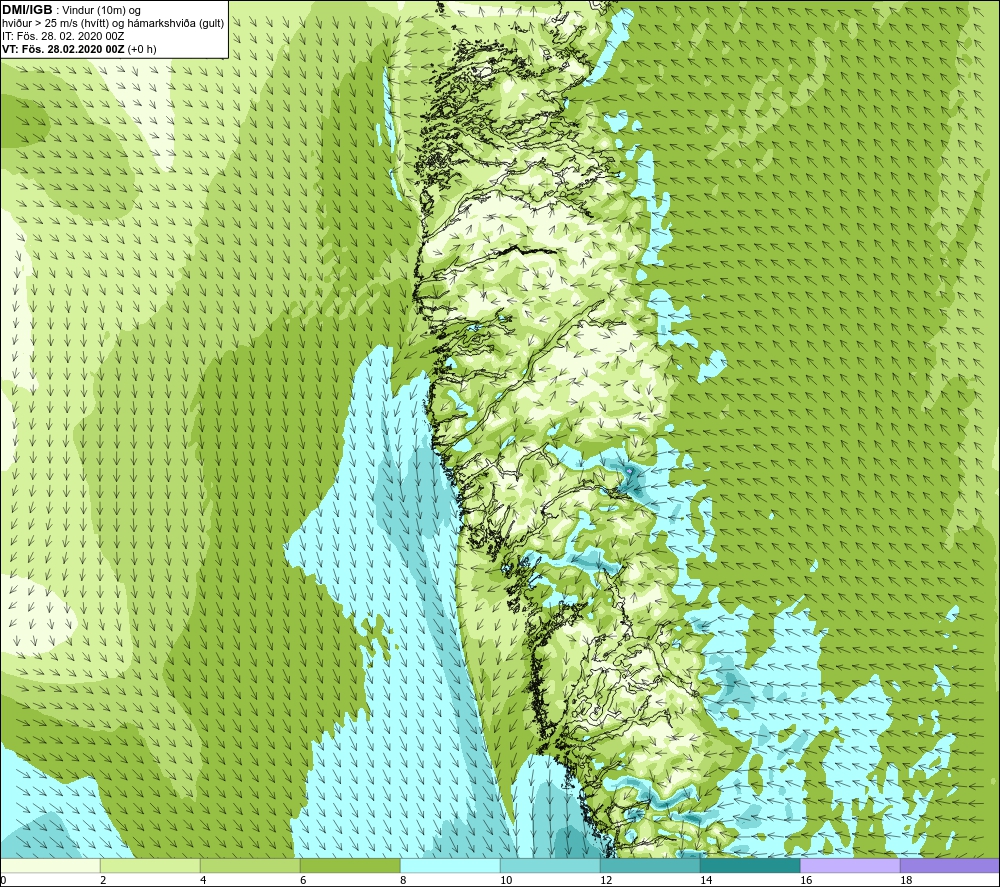This screenshot has height=887, width=1000.
Task: Click the legend scale label '6'
Action: [x=304, y=881]
